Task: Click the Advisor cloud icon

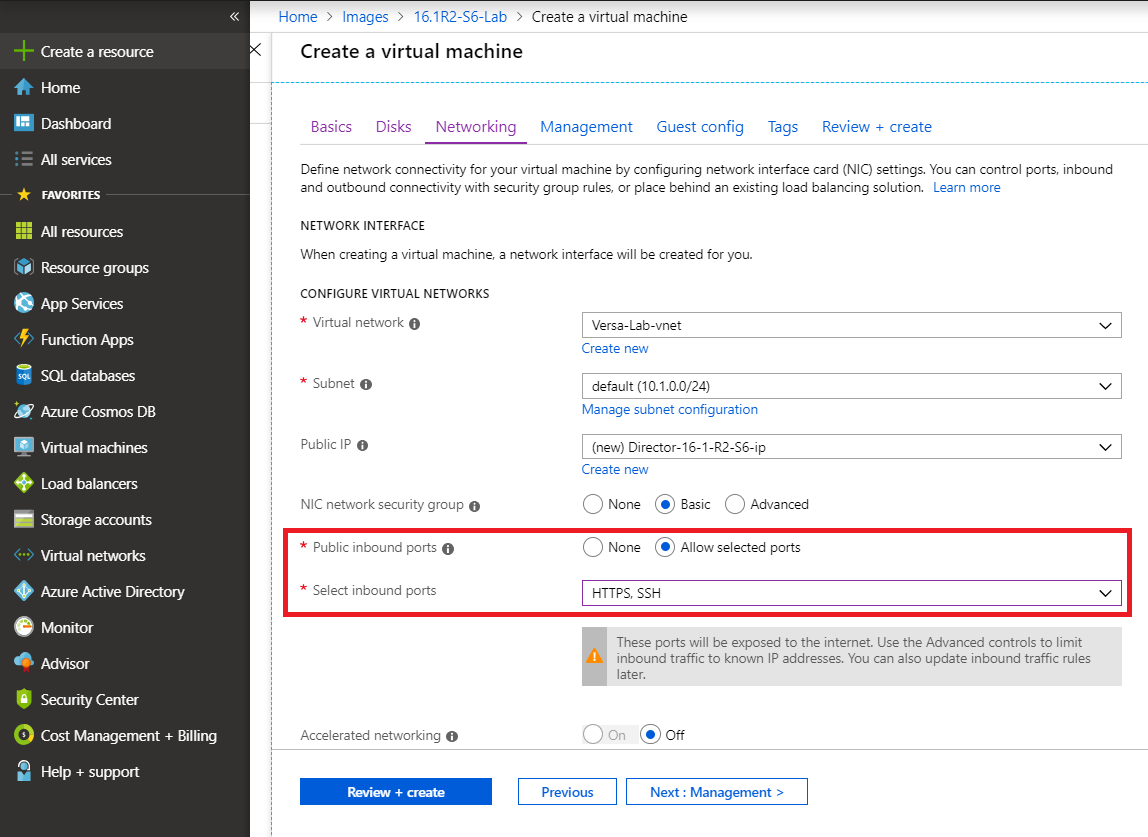Action: click(23, 663)
